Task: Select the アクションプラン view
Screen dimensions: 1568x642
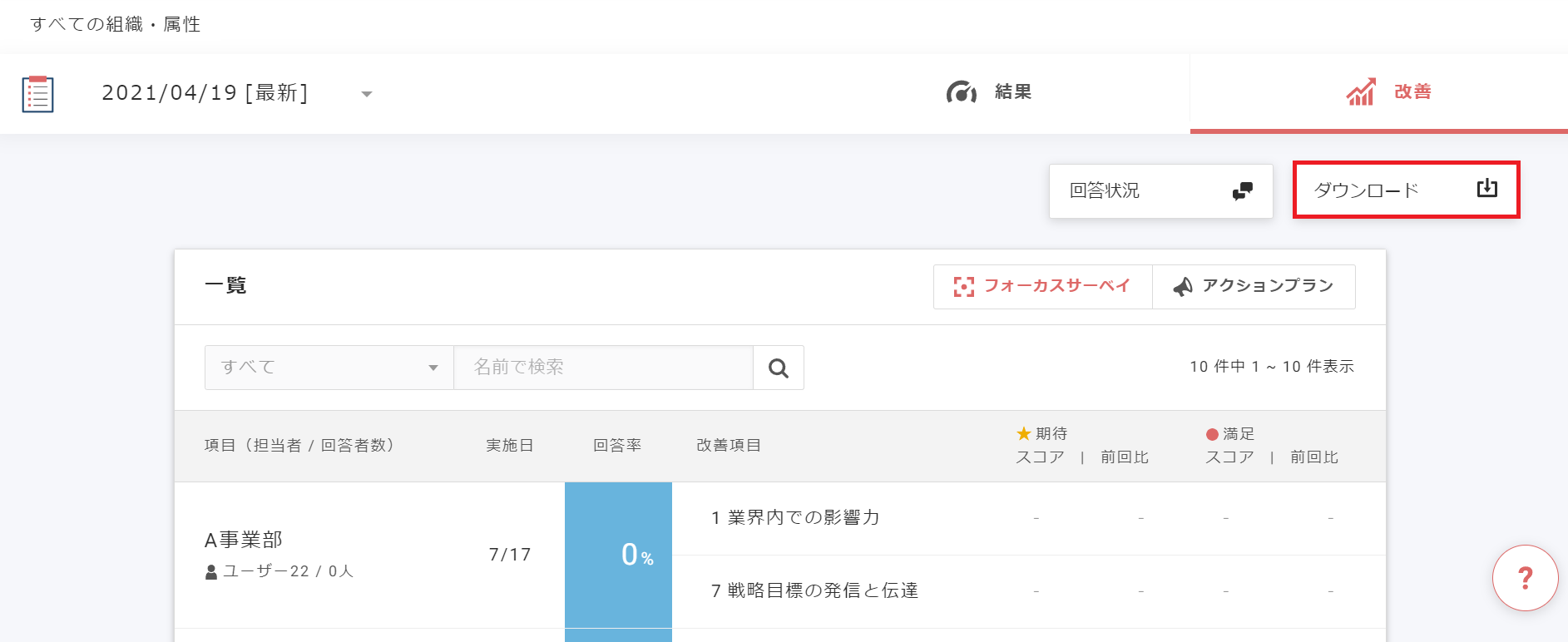Action: click(1254, 287)
